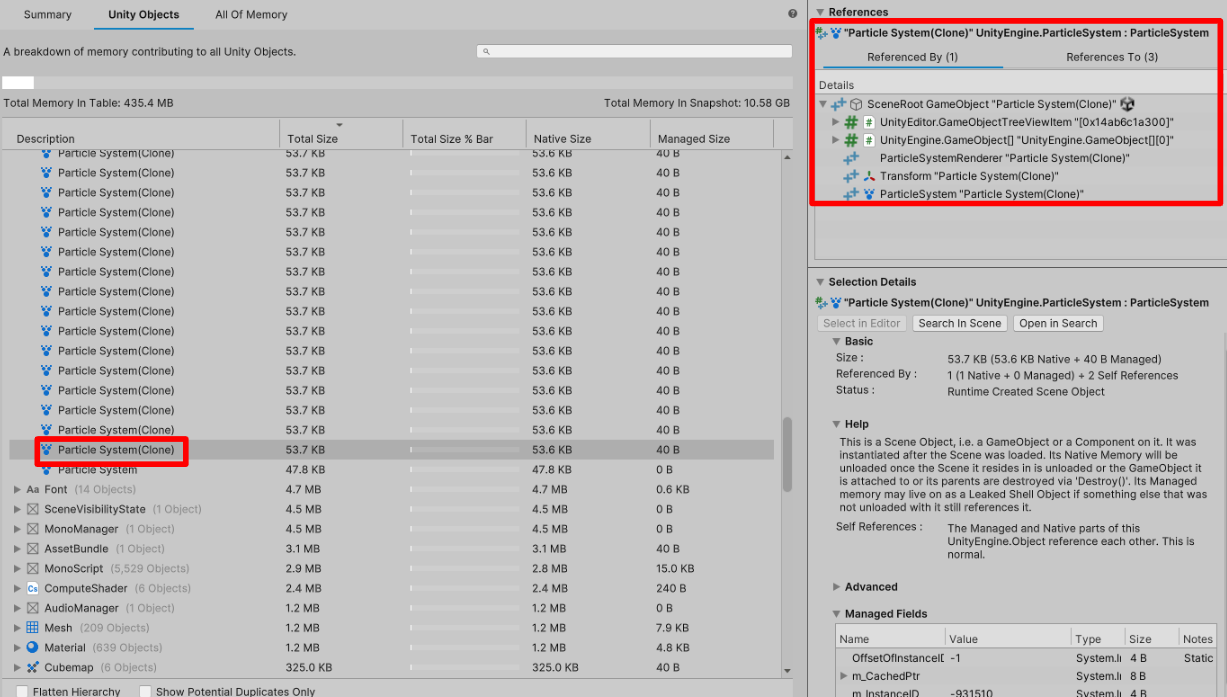Click the object search input field
Viewport: 1227px width, 697px height.
pyautogui.click(x=634, y=51)
